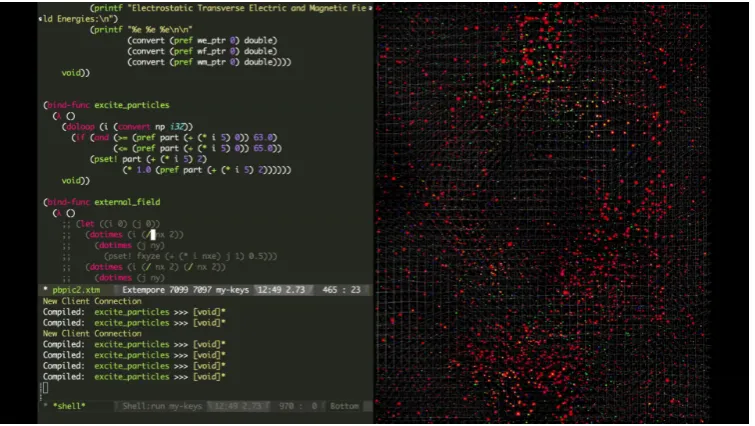755x426 pixels.
Task: Click the 465 : 23 line/column indicator
Action: pyautogui.click(x=341, y=290)
